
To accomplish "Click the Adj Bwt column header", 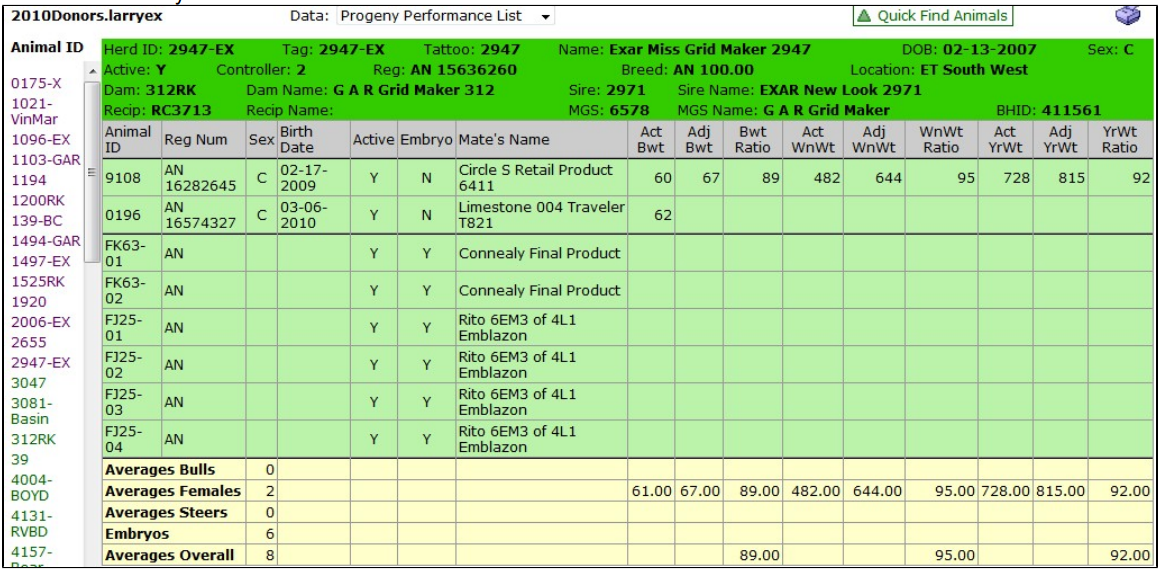I will pyautogui.click(x=698, y=139).
